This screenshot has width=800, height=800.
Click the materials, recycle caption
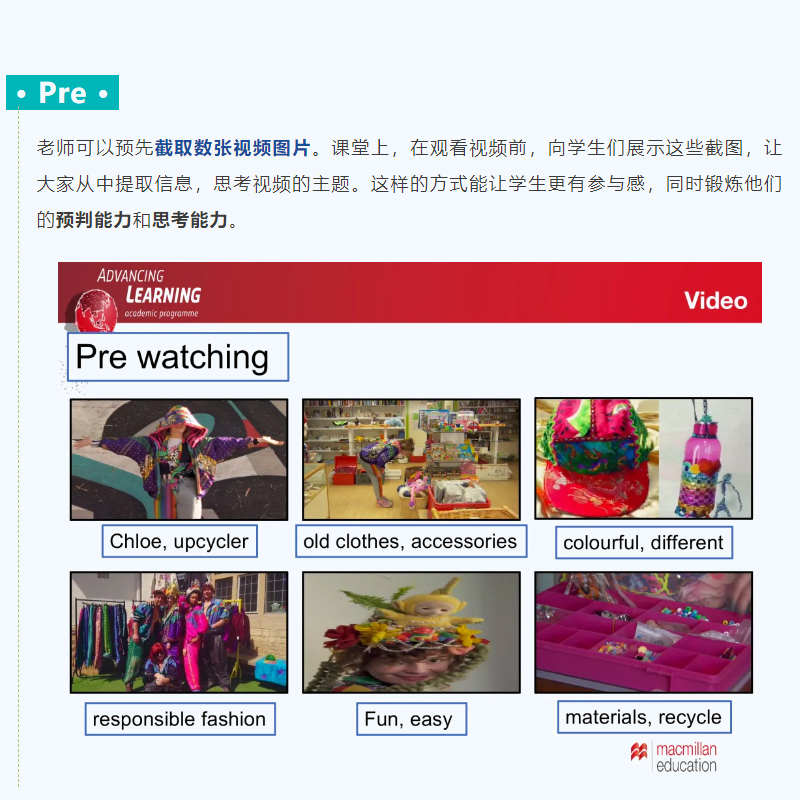point(644,717)
